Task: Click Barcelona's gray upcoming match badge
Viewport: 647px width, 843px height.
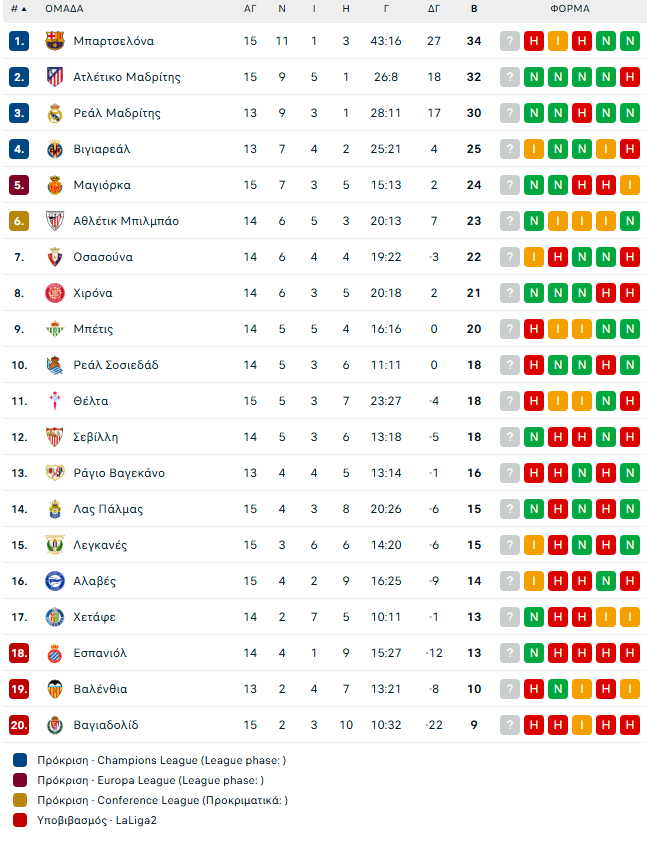Action: 510,41
